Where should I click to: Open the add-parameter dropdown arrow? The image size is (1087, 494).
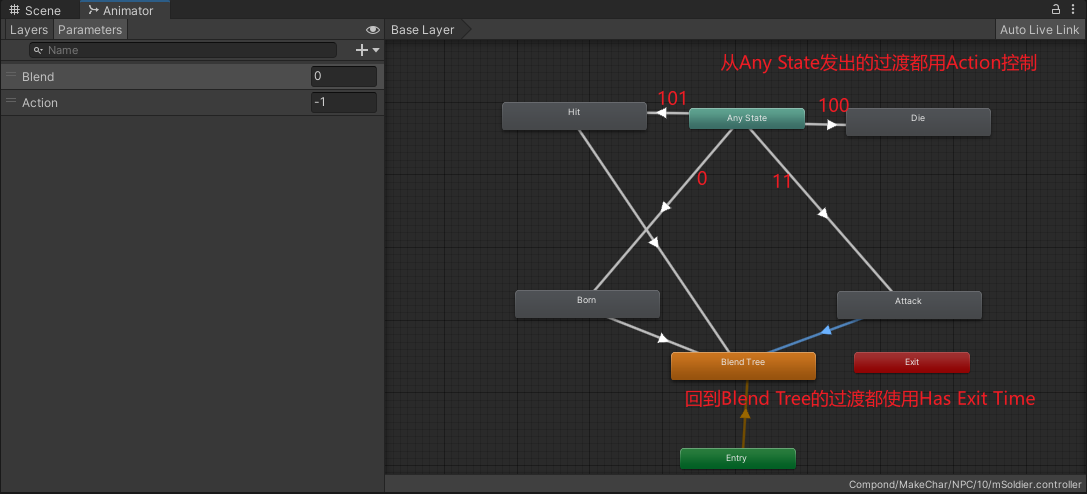(376, 50)
